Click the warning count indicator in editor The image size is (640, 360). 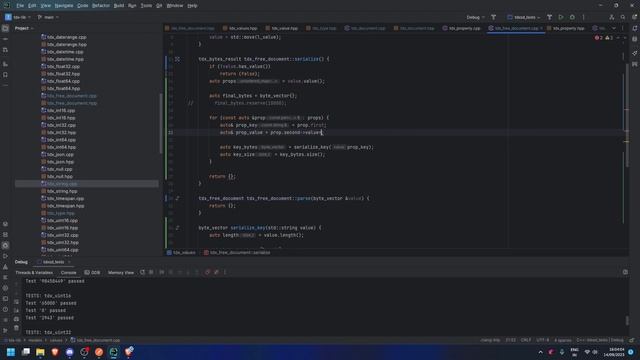tap(609, 38)
